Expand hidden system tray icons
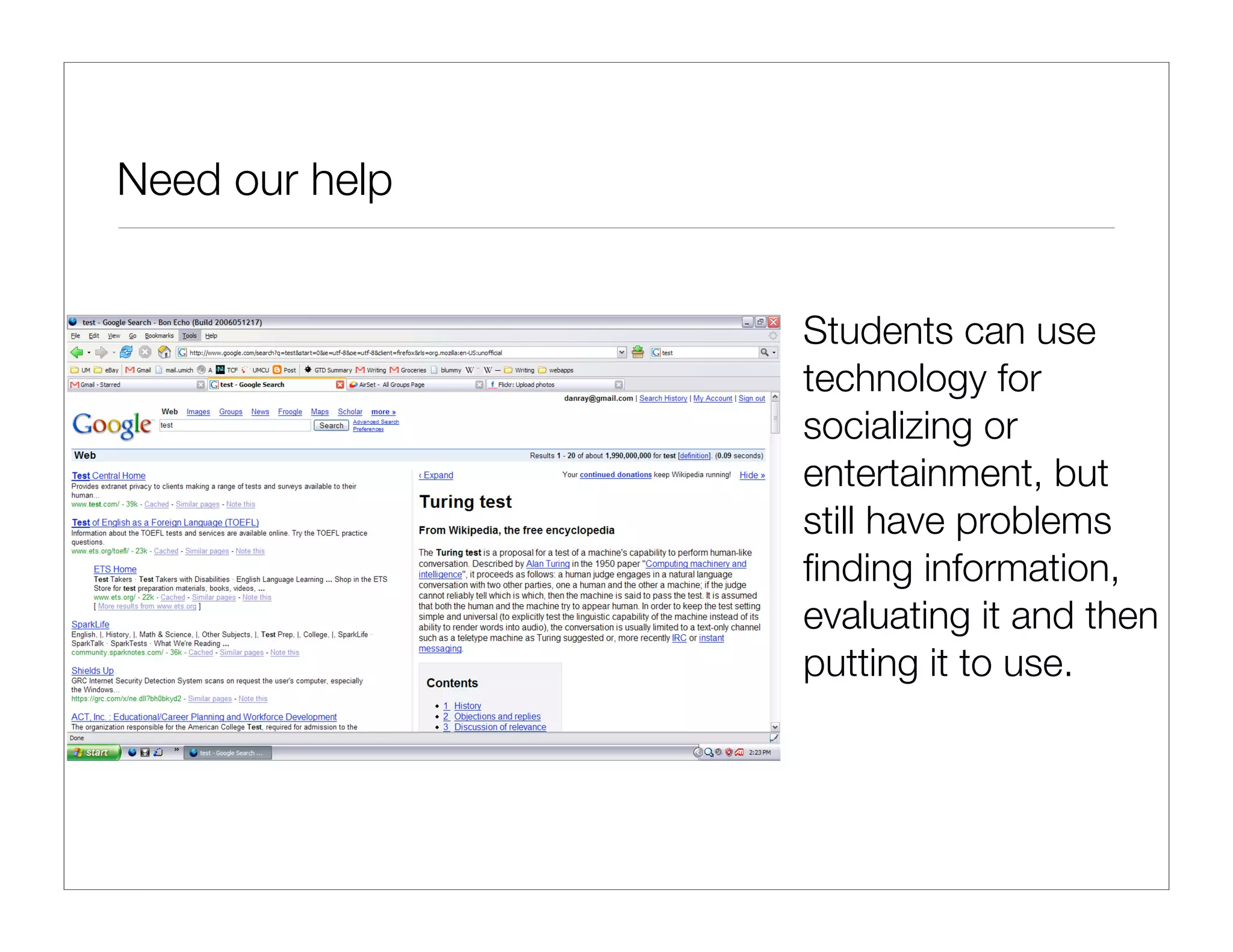 coord(698,753)
